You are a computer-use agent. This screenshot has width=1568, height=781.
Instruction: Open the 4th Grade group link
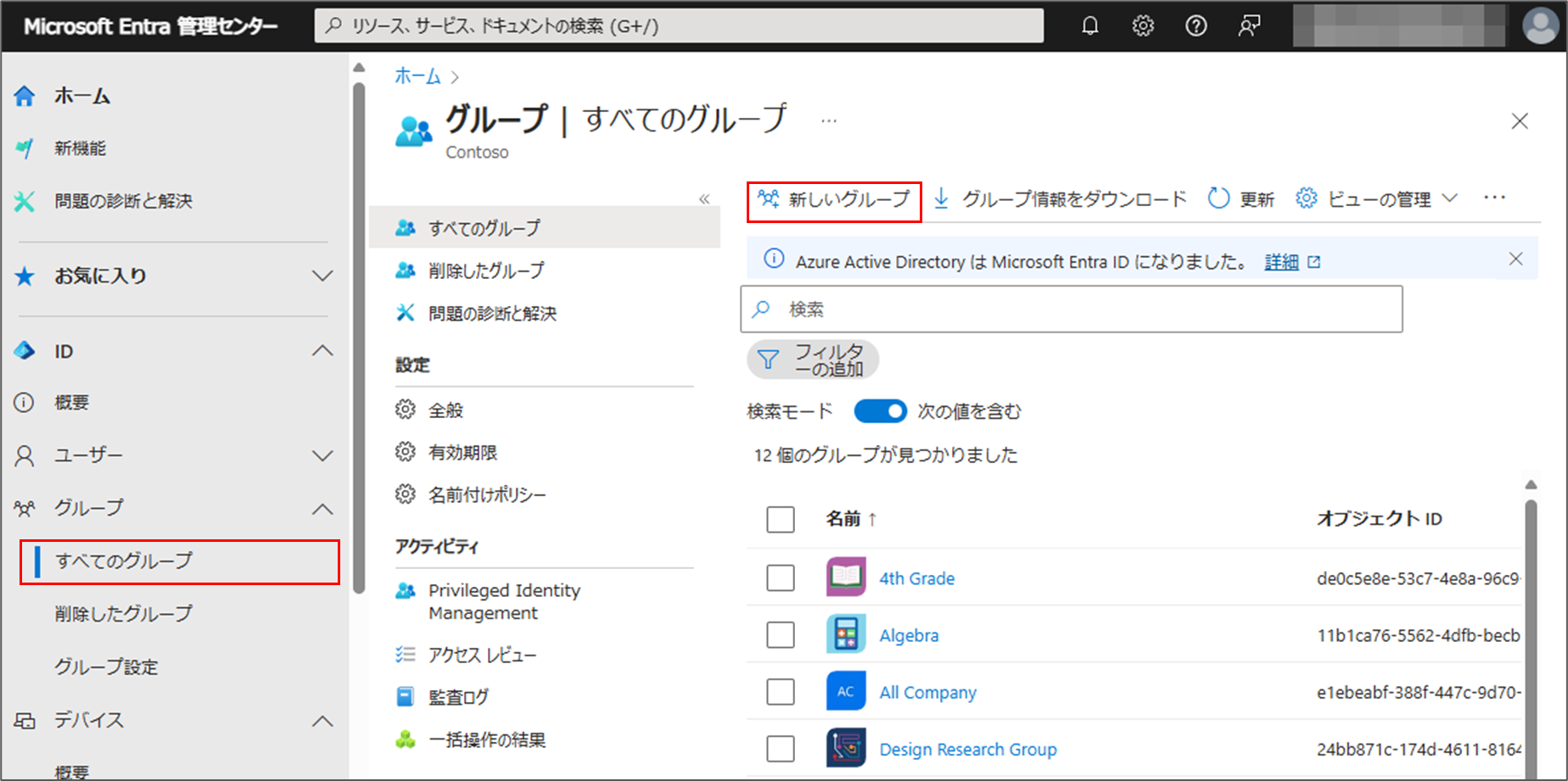tap(916, 578)
